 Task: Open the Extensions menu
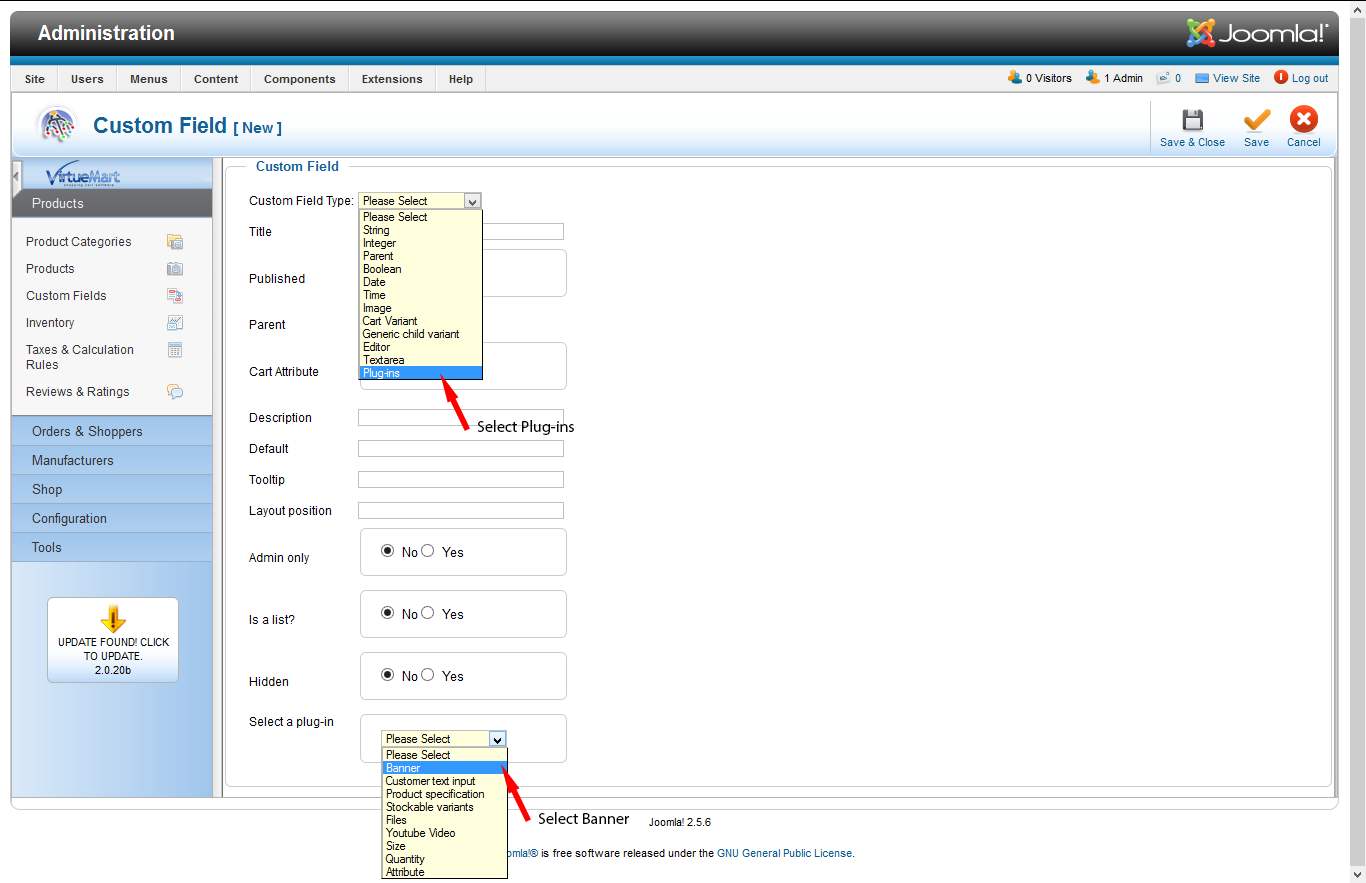[x=392, y=79]
